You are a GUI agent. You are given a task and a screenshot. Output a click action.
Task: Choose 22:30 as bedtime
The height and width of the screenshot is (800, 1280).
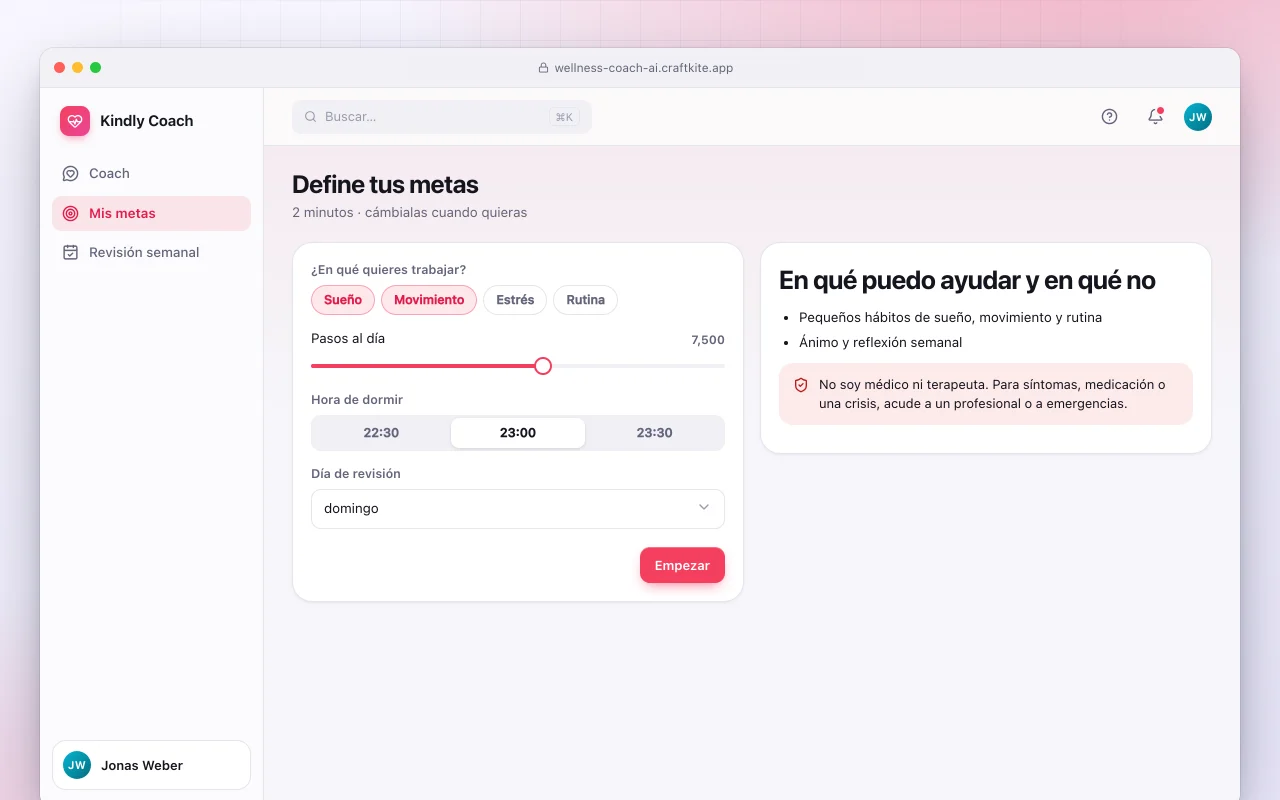pos(381,433)
